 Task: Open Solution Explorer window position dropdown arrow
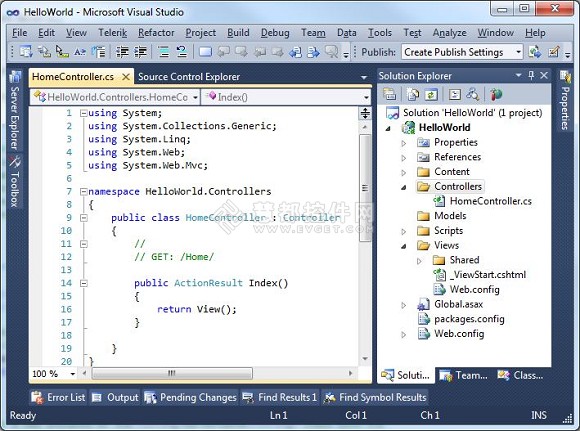pyautogui.click(x=519, y=75)
